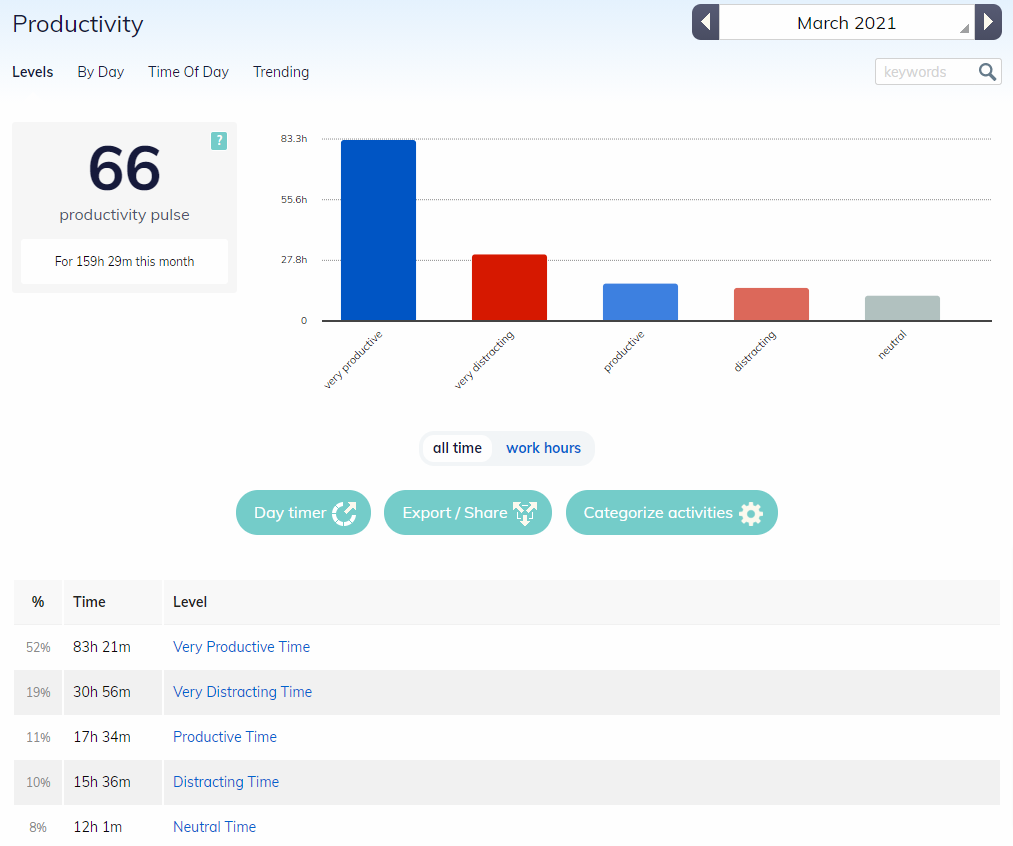Viewport: 1013px width, 846px height.
Task: Click the very productive dark blue bar
Action: [379, 230]
